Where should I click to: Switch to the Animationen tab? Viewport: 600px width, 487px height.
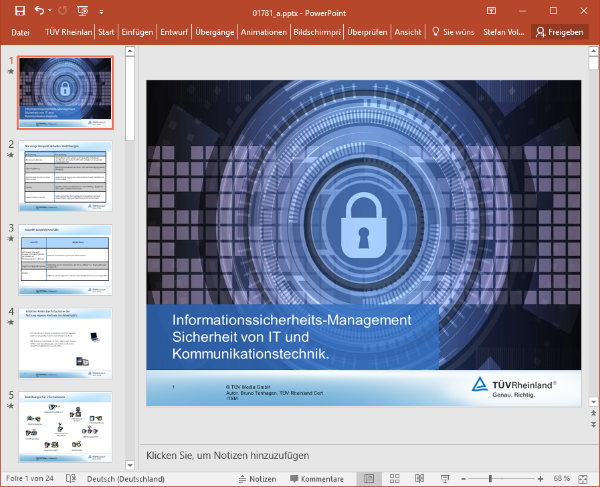click(x=264, y=32)
